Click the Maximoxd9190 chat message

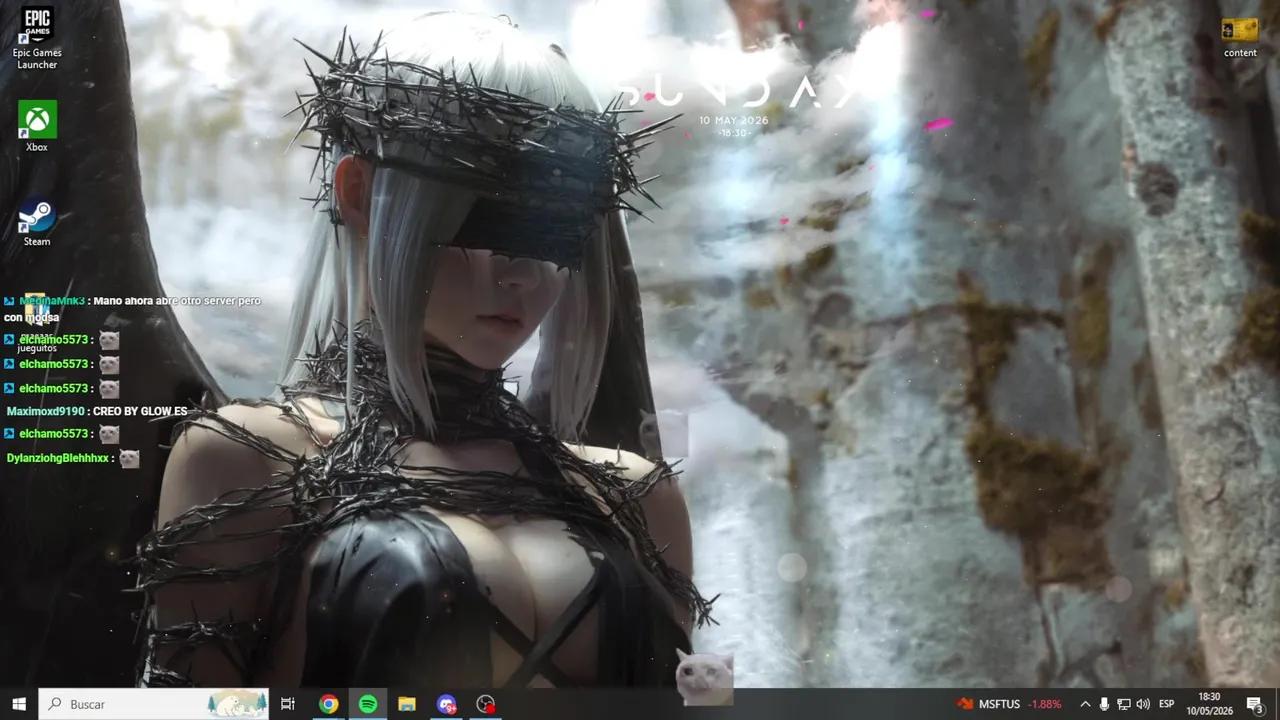97,411
